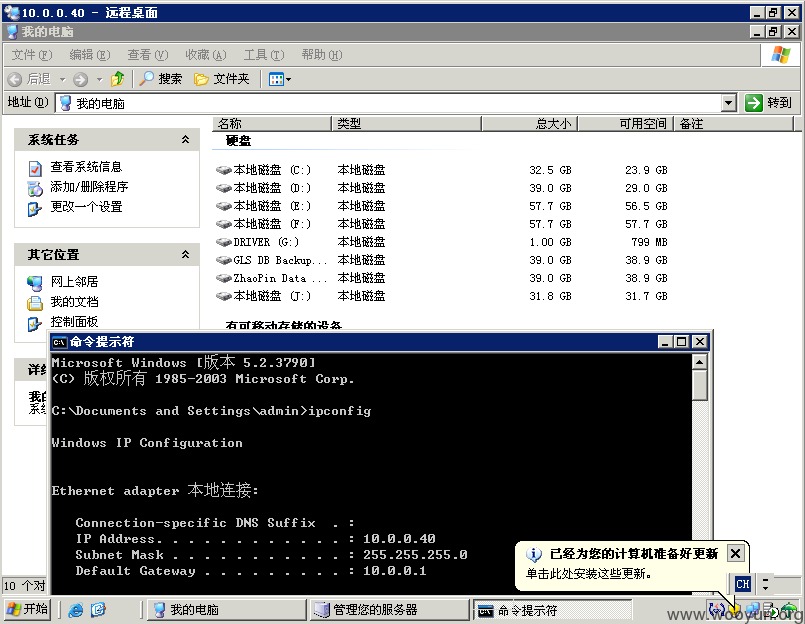The image size is (805, 624).
Task: Click the second quick launch icon
Action: [x=98, y=610]
